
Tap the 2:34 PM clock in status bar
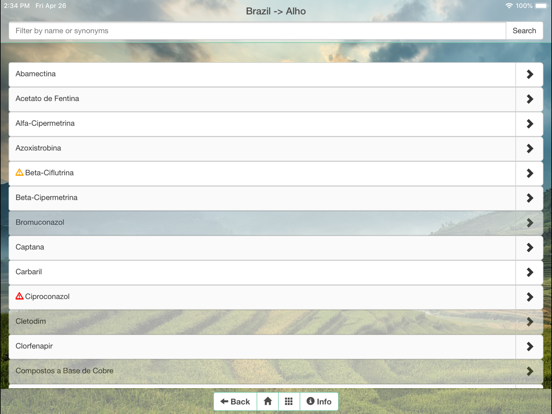click(17, 6)
